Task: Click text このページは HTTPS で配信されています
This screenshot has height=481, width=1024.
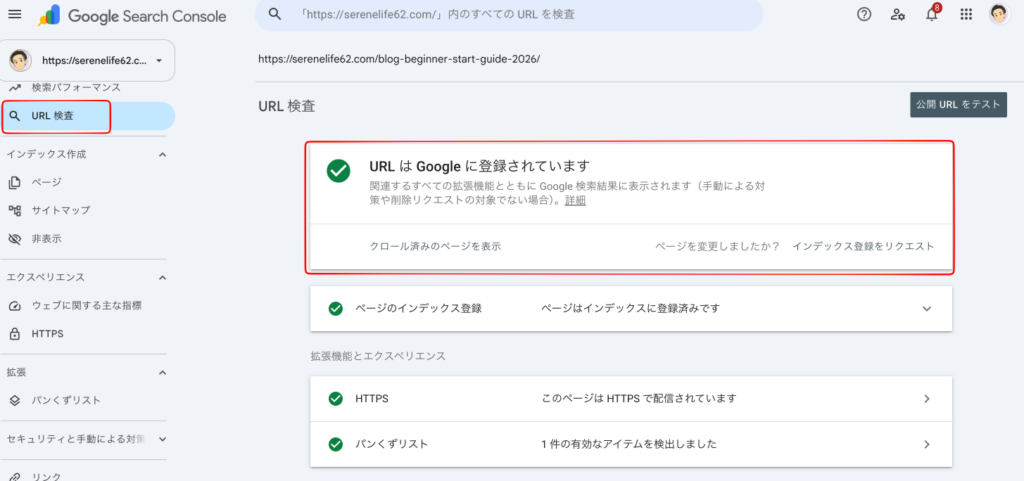Action: click(639, 398)
